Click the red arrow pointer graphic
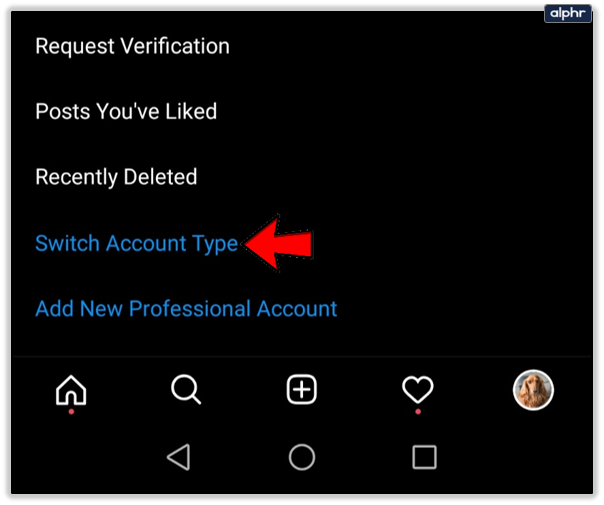Viewport: 604px width, 505px height. [x=279, y=243]
